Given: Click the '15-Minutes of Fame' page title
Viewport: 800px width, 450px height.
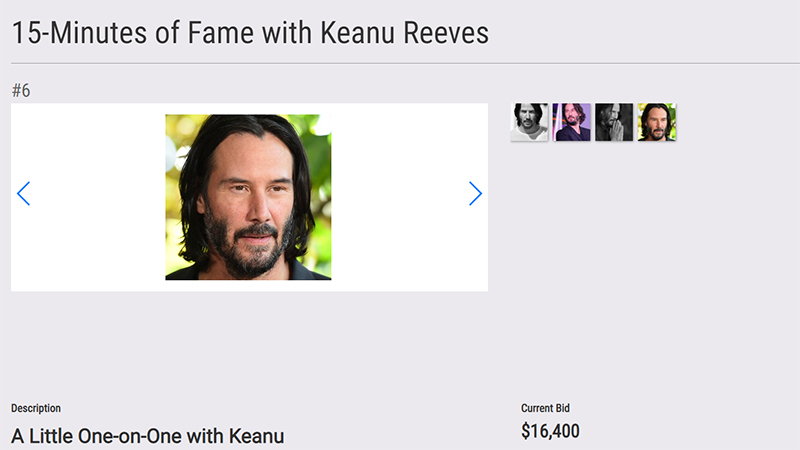Looking at the screenshot, I should 250,33.
